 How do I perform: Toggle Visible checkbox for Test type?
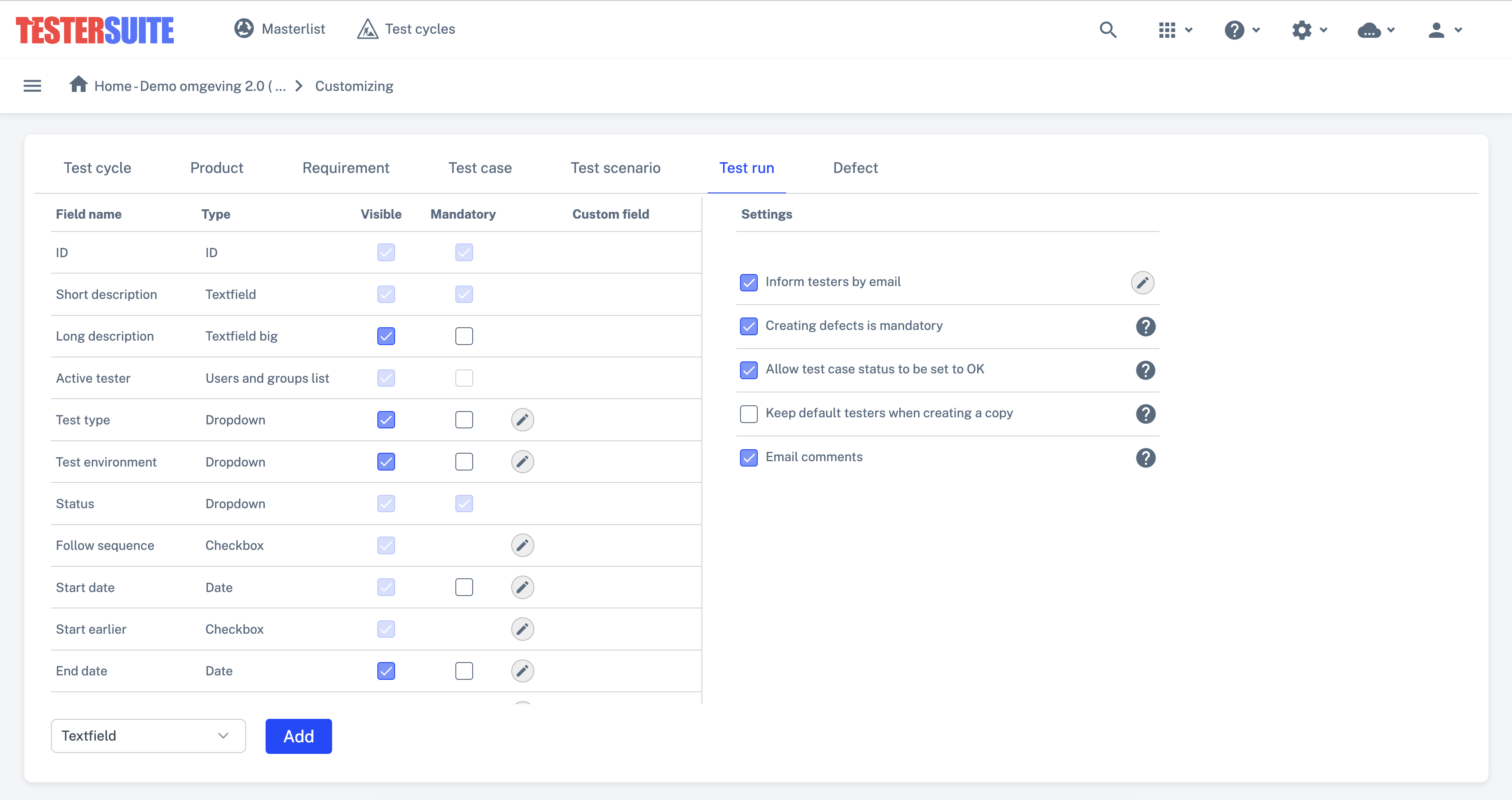point(386,420)
